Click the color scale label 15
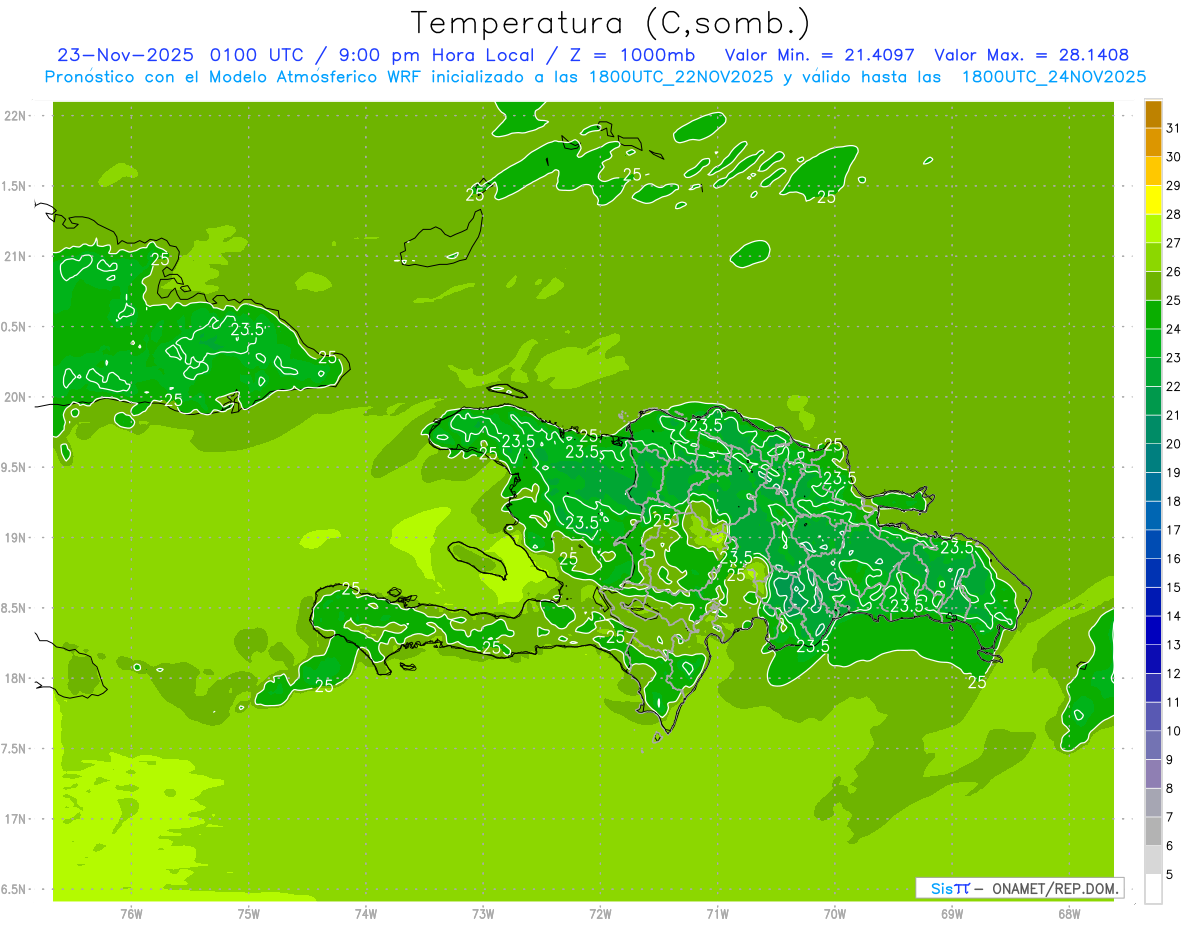 click(x=1175, y=588)
